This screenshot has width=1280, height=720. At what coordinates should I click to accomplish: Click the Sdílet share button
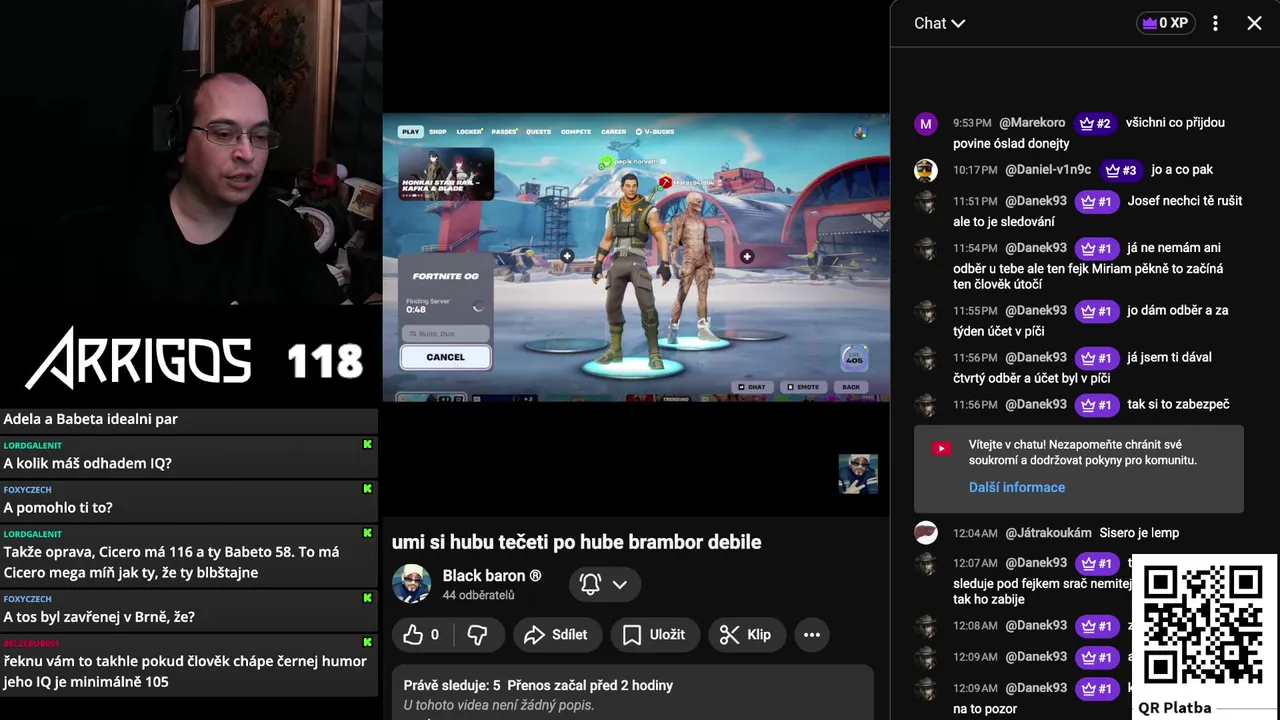pyautogui.click(x=556, y=634)
